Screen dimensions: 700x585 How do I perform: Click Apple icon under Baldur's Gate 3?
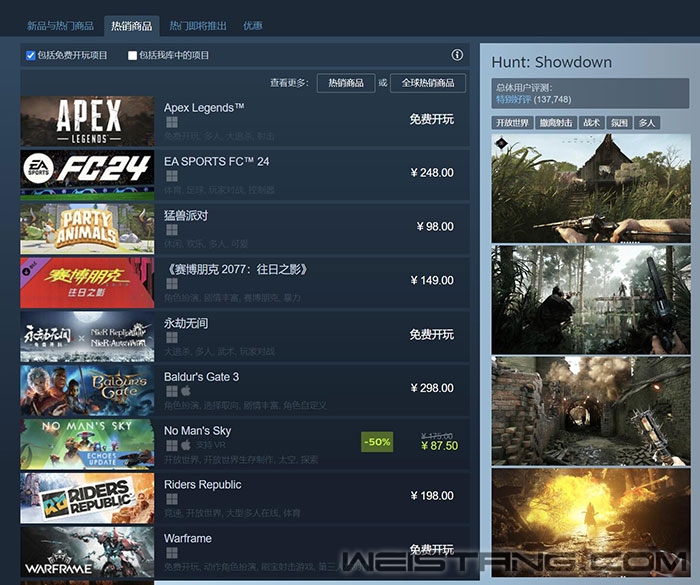186,391
